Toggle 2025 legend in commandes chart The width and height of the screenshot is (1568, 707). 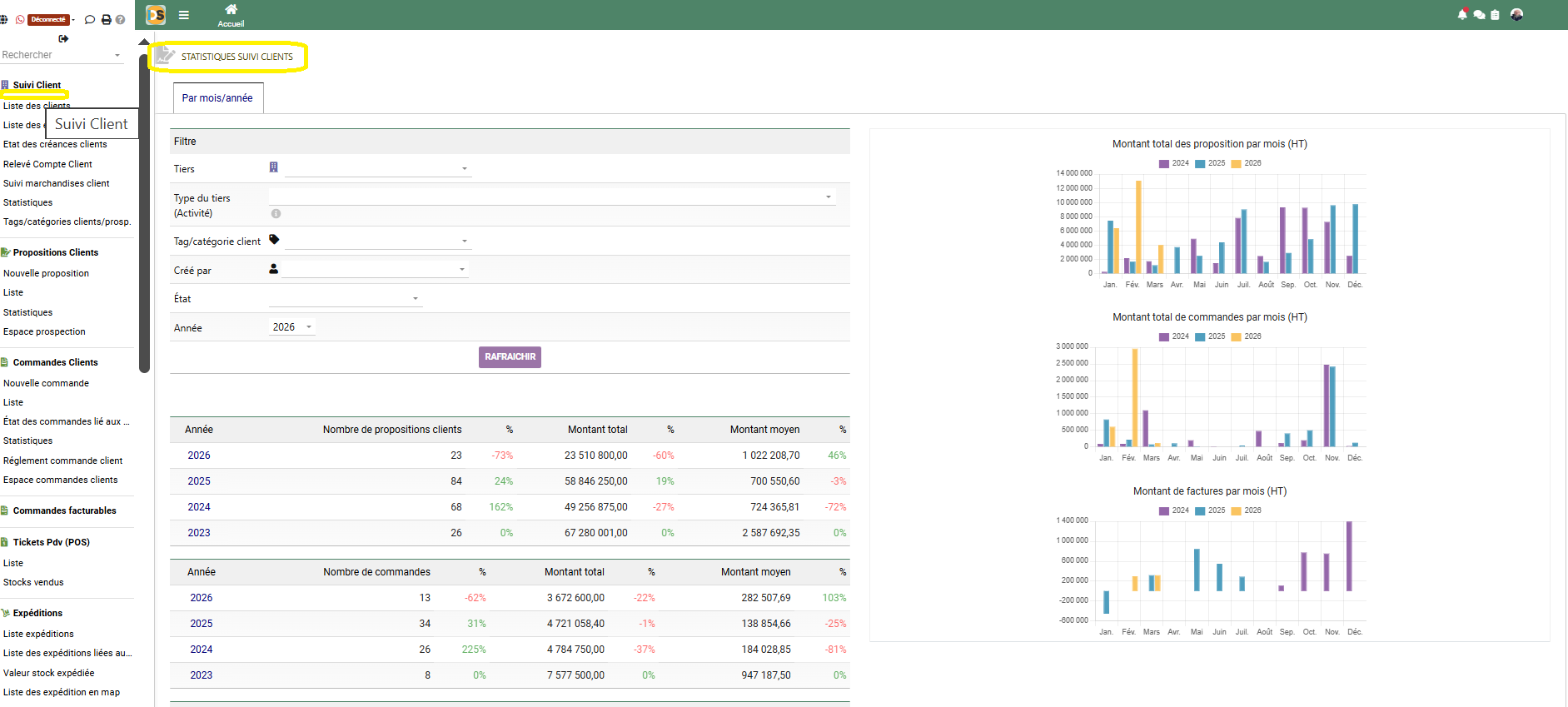click(x=1210, y=336)
